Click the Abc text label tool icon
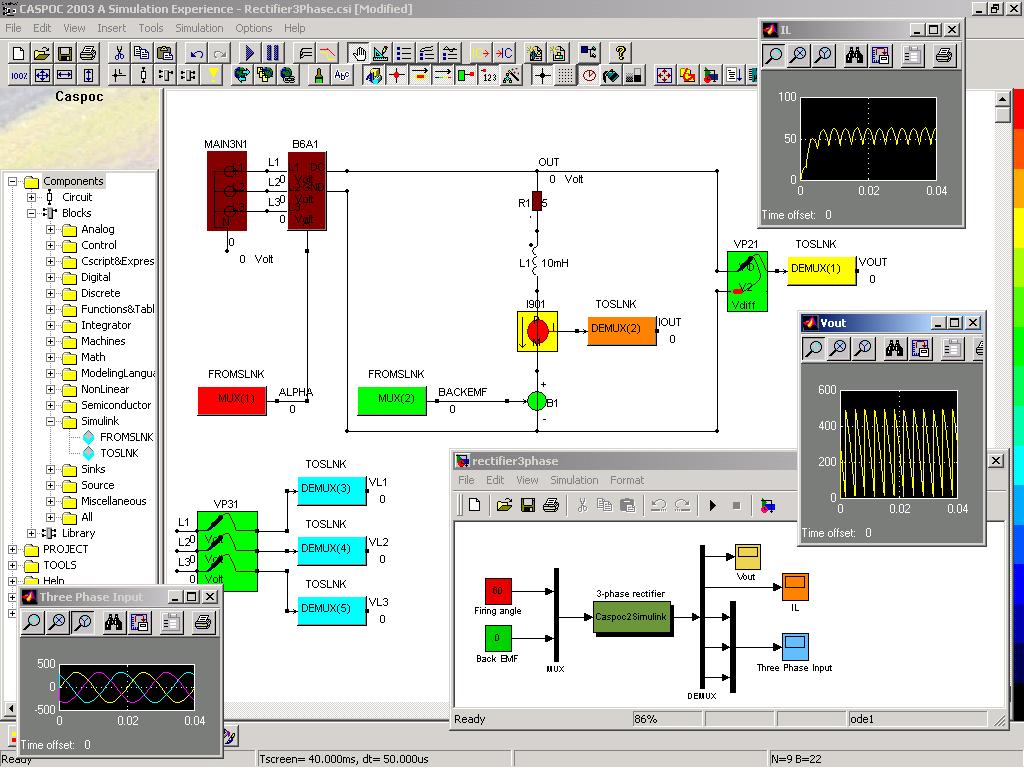This screenshot has height=768, width=1024. [x=342, y=75]
